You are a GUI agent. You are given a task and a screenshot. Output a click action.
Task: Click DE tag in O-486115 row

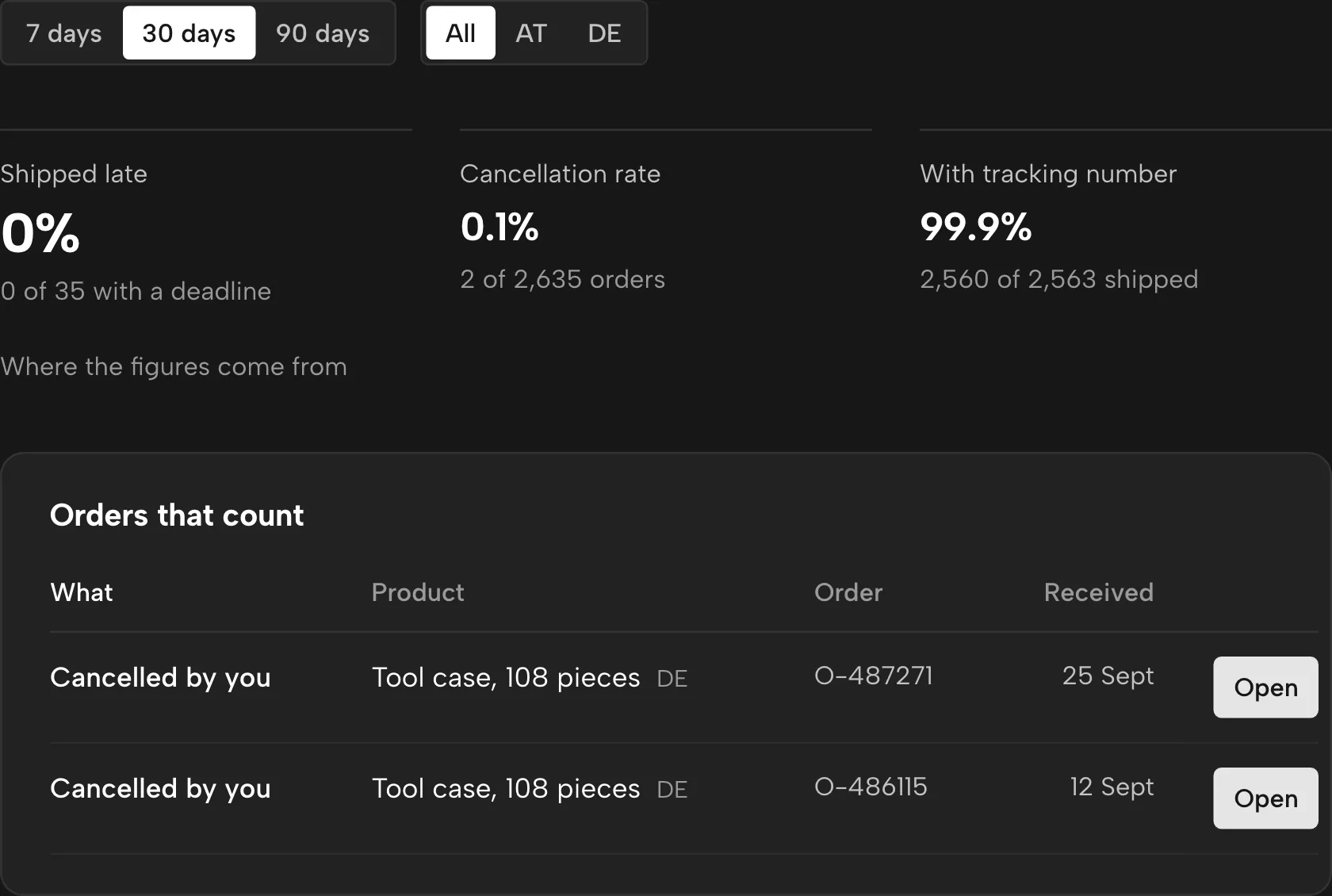coord(672,790)
